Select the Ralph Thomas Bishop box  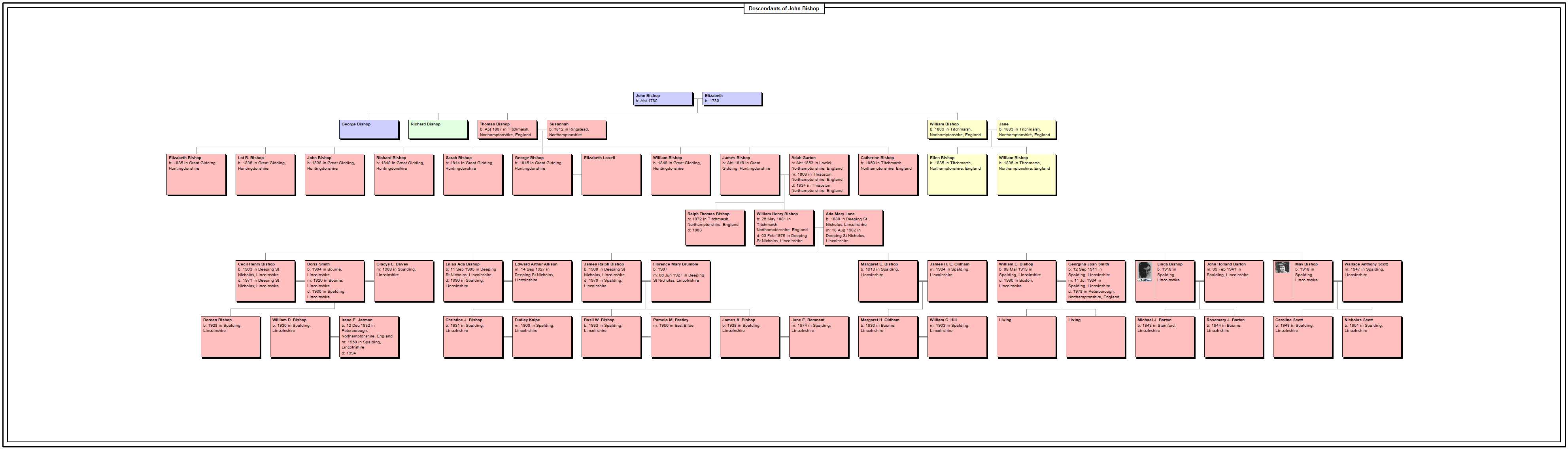point(714,227)
